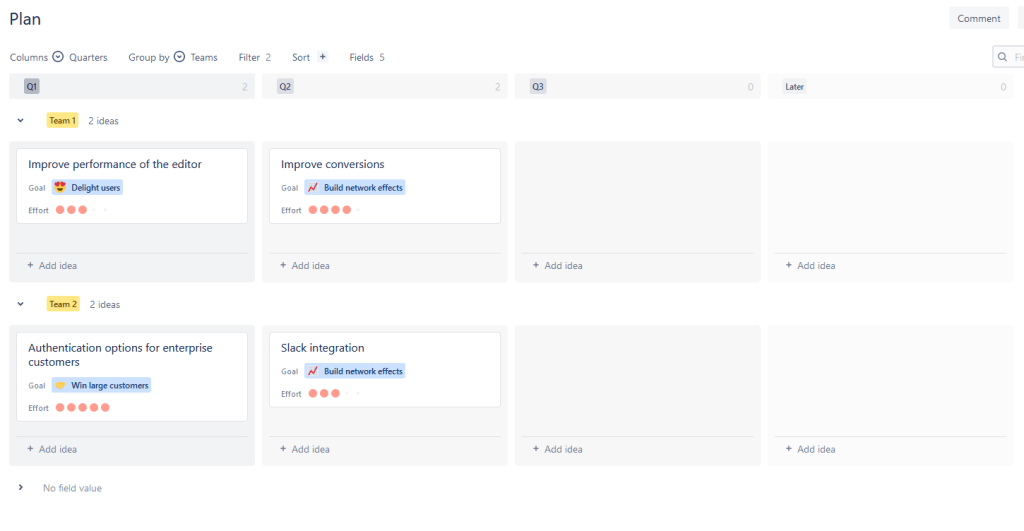This screenshot has width=1024, height=531.
Task: Click the heart-eyes emoji on Delight users
Action: coord(60,187)
